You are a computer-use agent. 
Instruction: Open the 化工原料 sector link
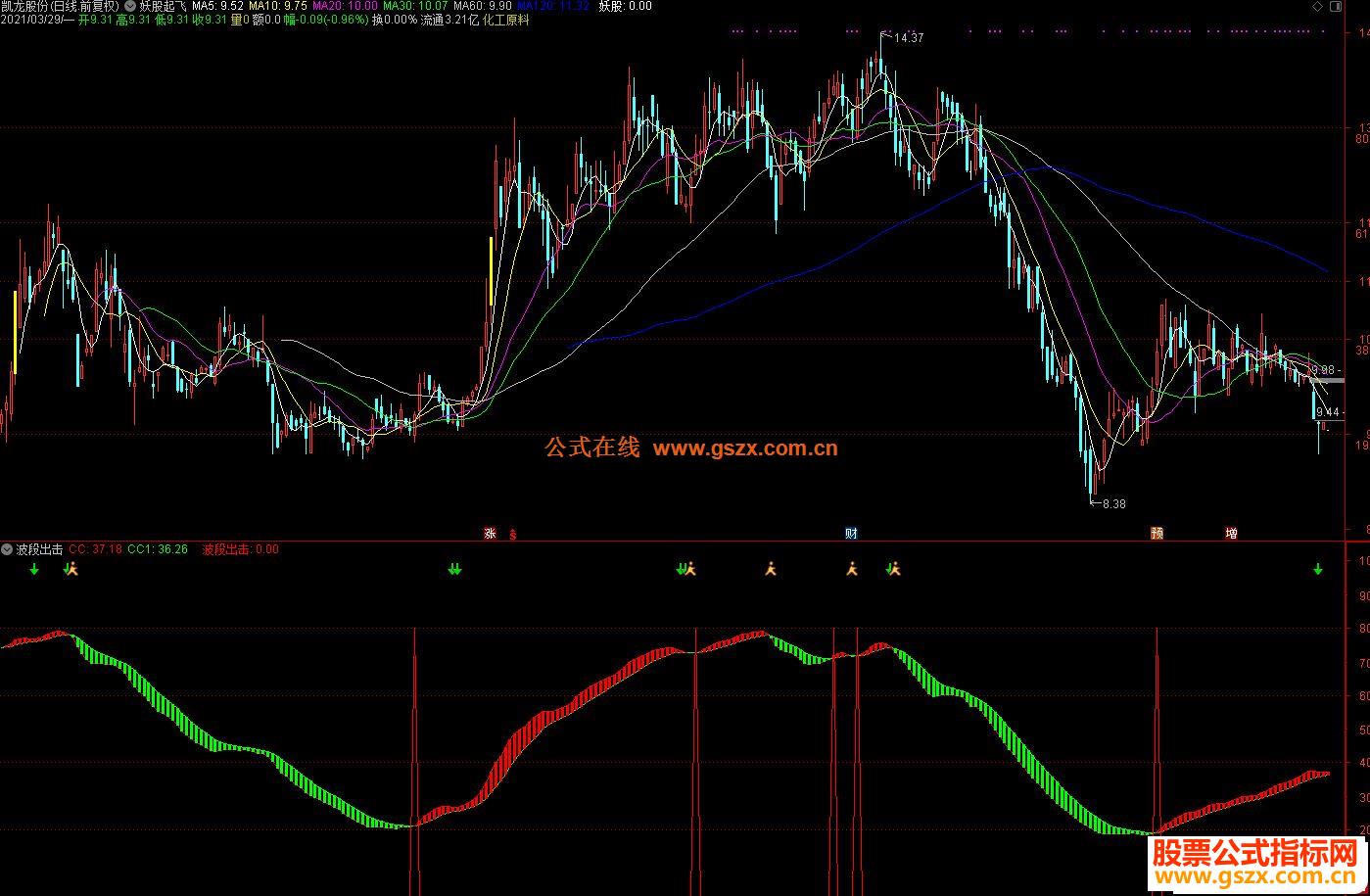point(506,20)
